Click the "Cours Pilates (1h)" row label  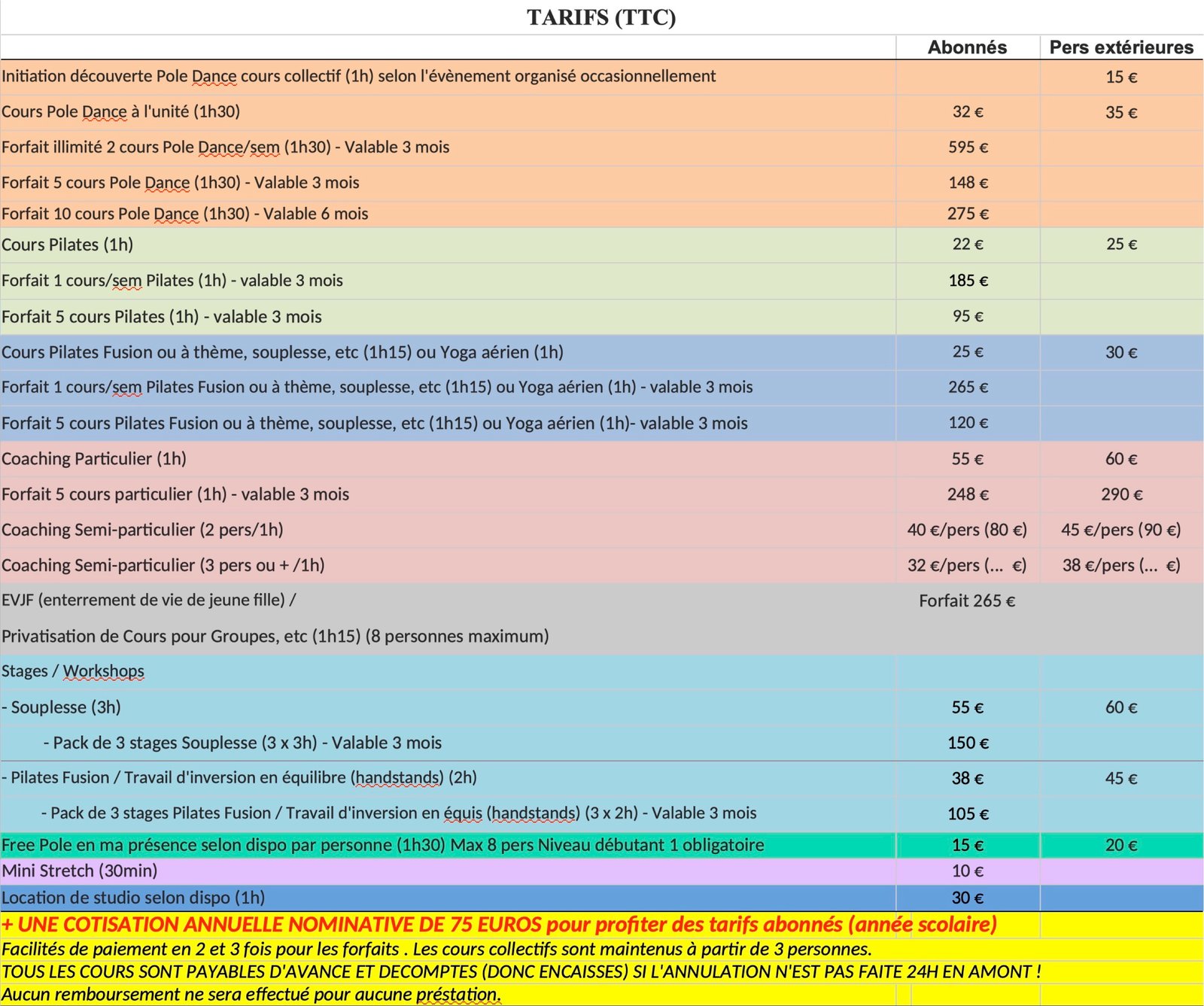click(x=68, y=245)
